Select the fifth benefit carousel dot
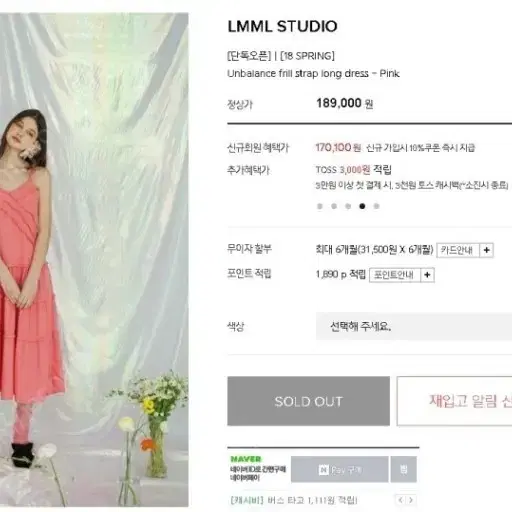This screenshot has width=512, height=512. pyautogui.click(x=376, y=206)
